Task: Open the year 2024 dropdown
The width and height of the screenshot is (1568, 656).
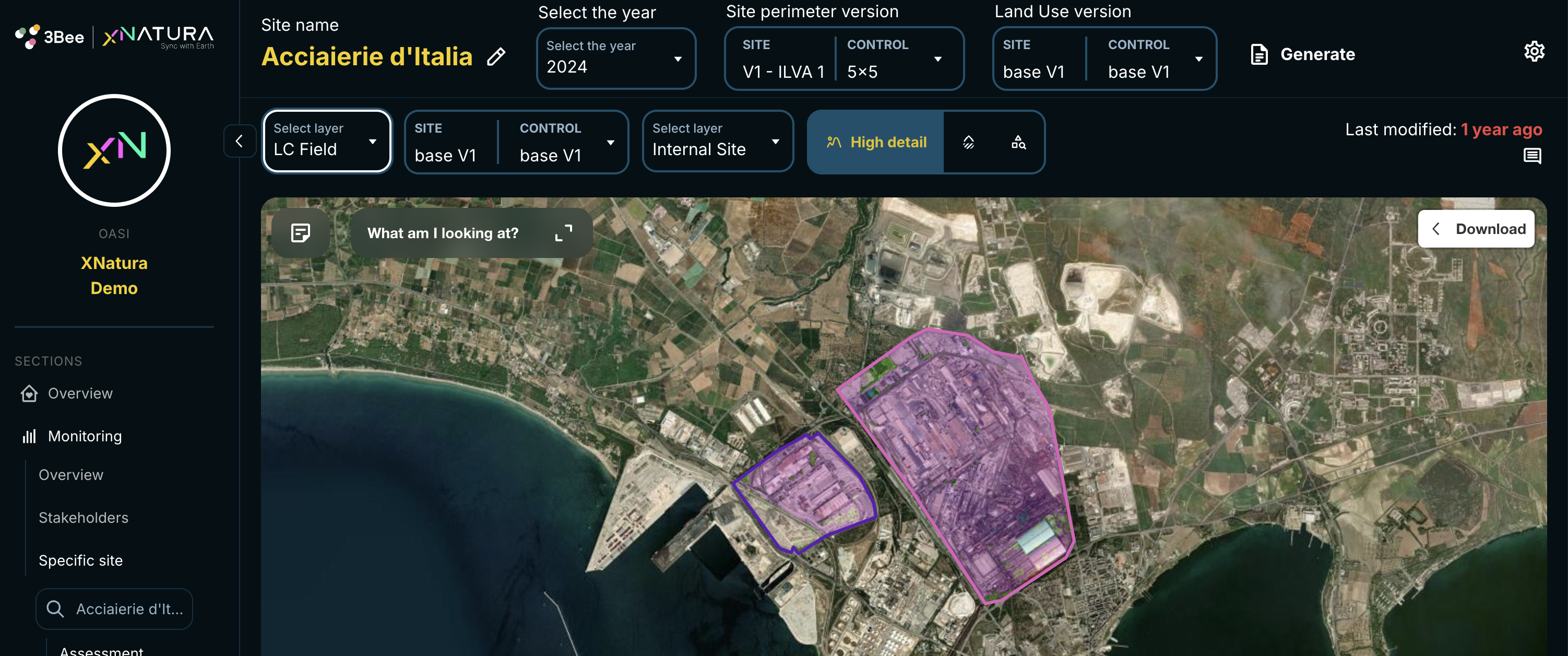Action: [615, 58]
